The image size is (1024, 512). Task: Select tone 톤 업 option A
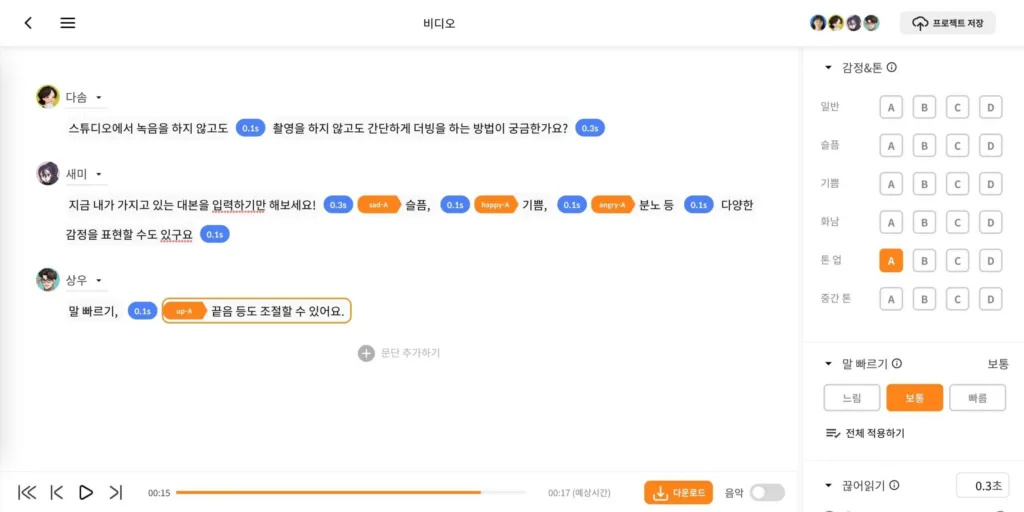[x=891, y=261]
